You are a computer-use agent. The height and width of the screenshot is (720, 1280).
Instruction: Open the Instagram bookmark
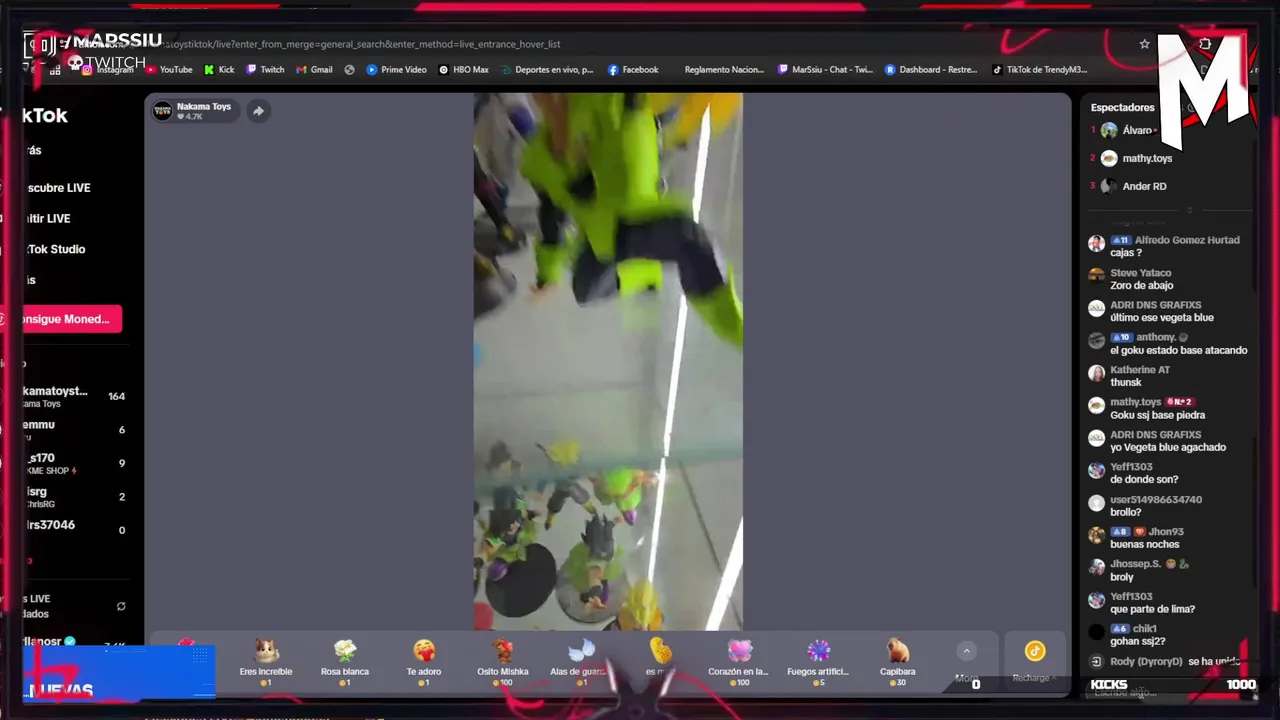pyautogui.click(x=108, y=70)
